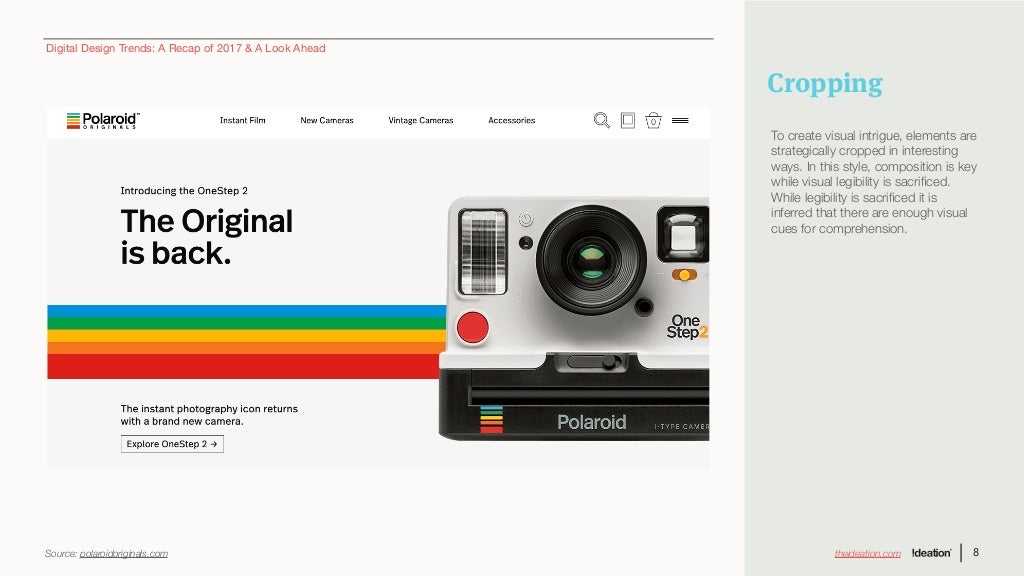
Task: Select the 'Digital Design Trends' header text
Action: coord(185,48)
